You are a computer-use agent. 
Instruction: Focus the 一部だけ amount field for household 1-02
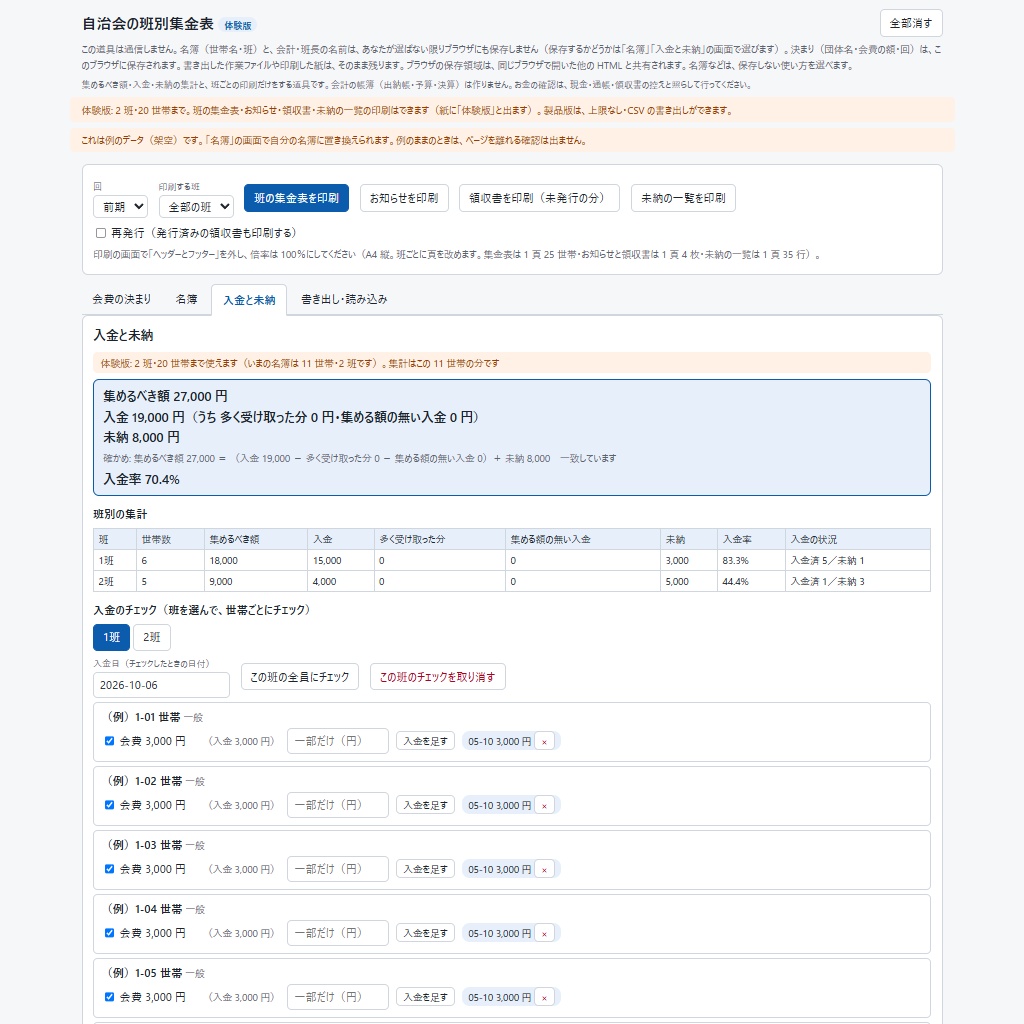(338, 805)
